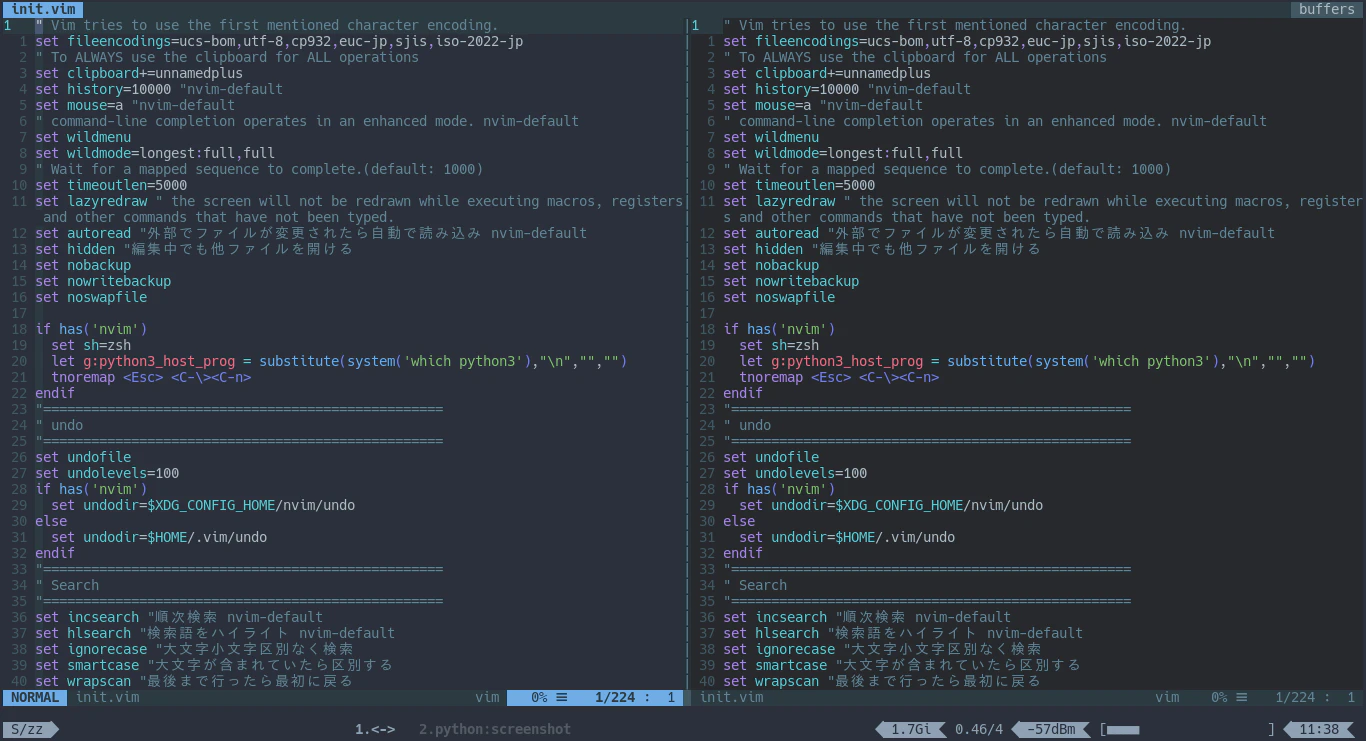
Task: Click the 0.46/4 load average indicator
Action: (x=979, y=729)
